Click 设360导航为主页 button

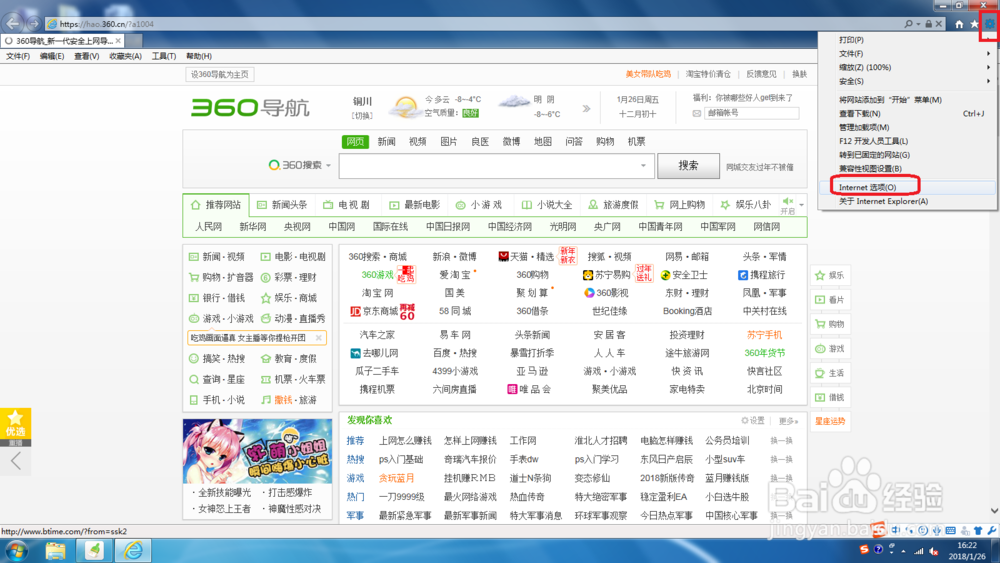pyautogui.click(x=220, y=75)
